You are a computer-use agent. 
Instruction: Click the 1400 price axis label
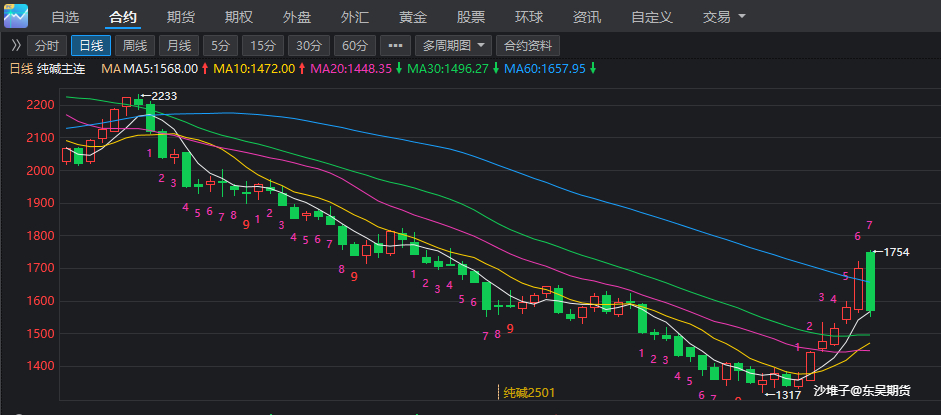[x=40, y=366]
